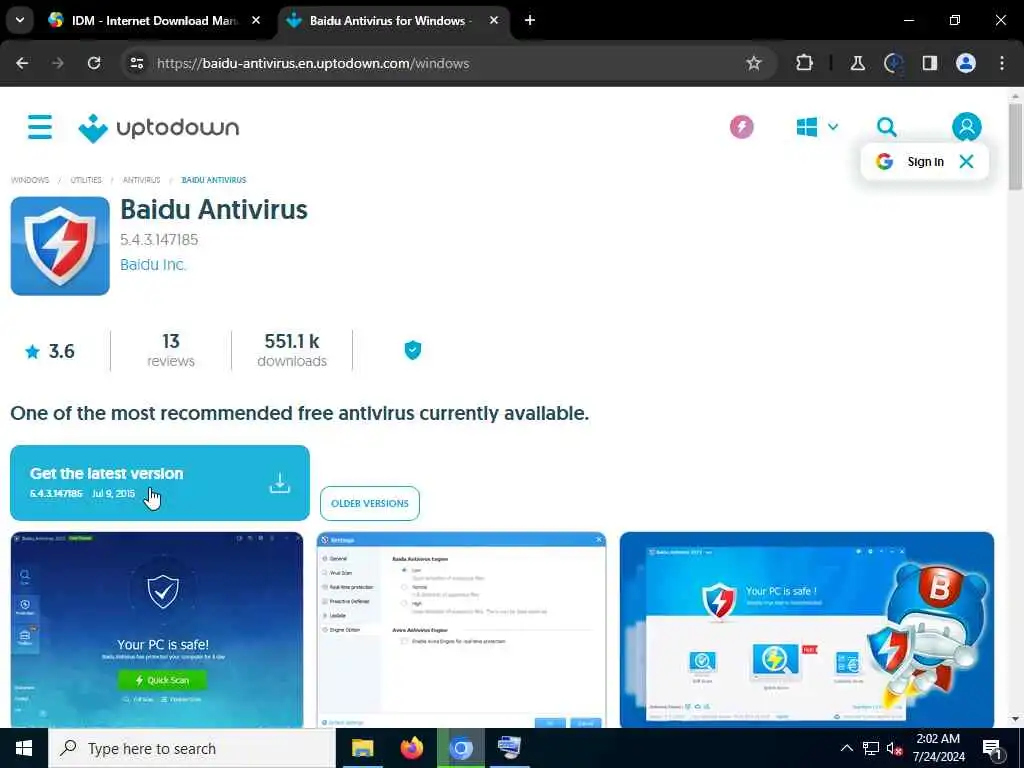Viewport: 1024px width, 768px height.
Task: Open the Uptodown hamburger menu
Action: tap(40, 127)
